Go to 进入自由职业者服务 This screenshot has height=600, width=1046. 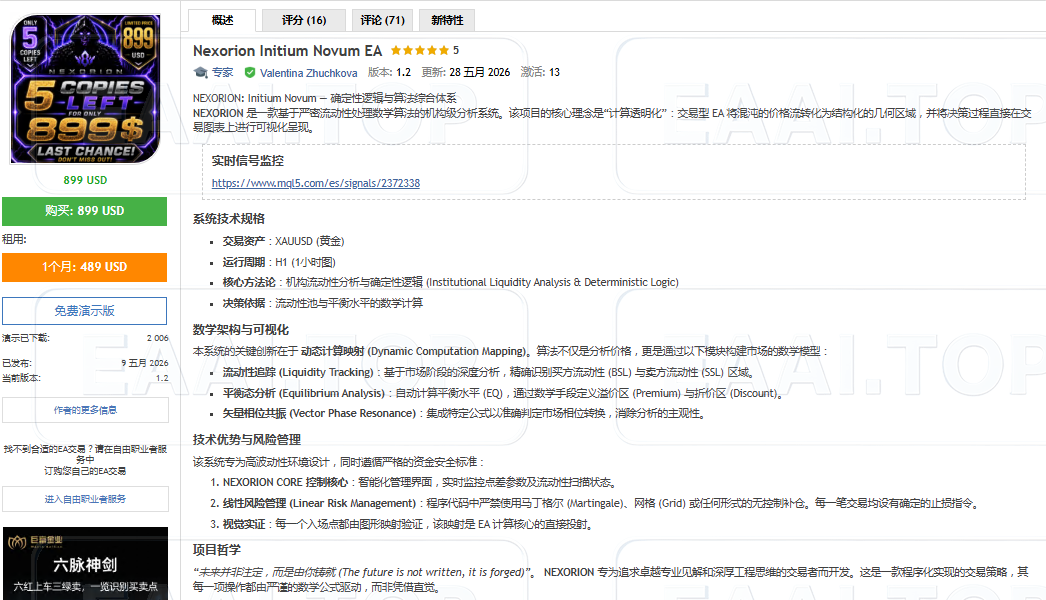[85, 499]
